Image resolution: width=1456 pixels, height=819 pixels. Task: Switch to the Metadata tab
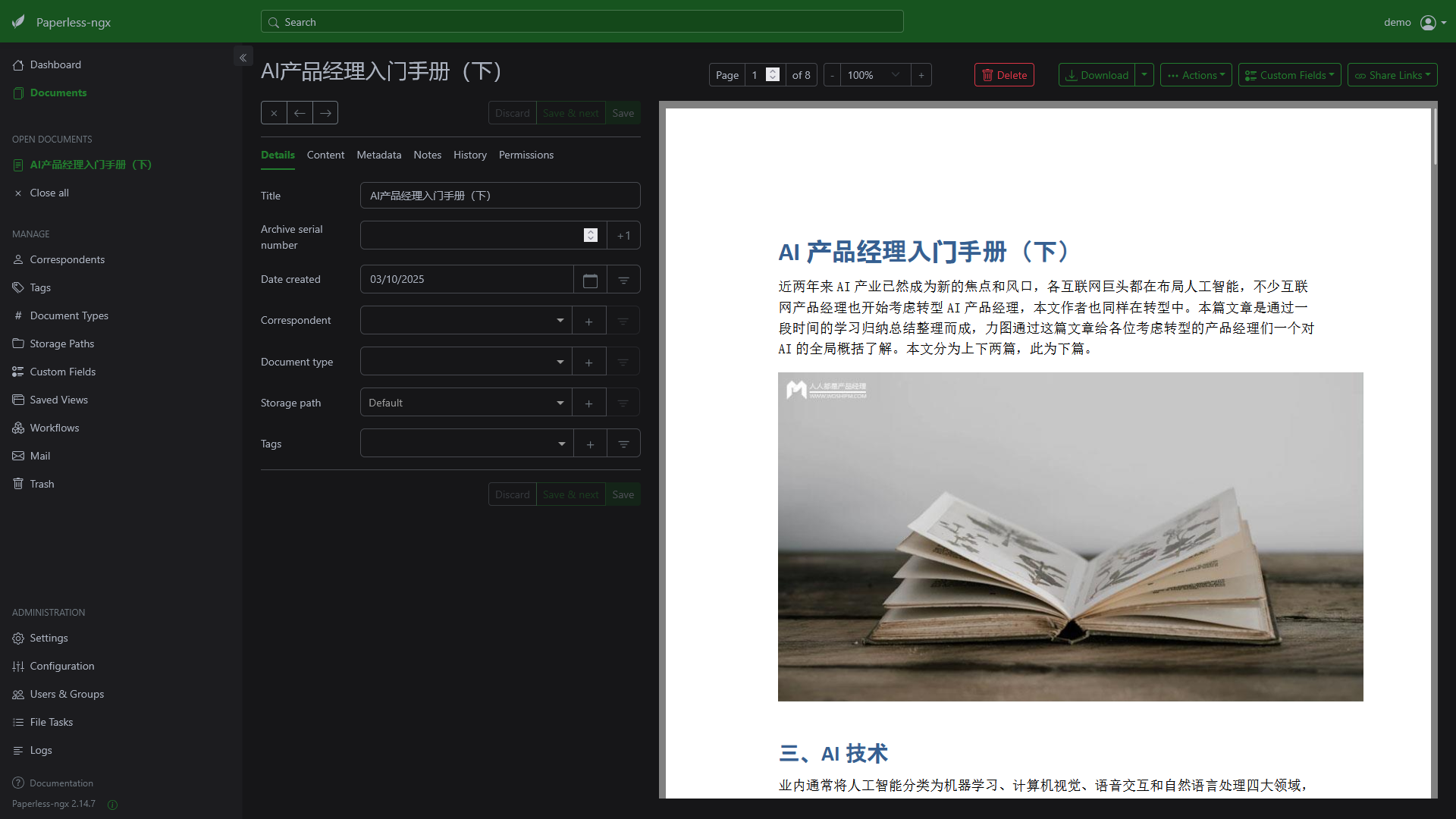379,155
